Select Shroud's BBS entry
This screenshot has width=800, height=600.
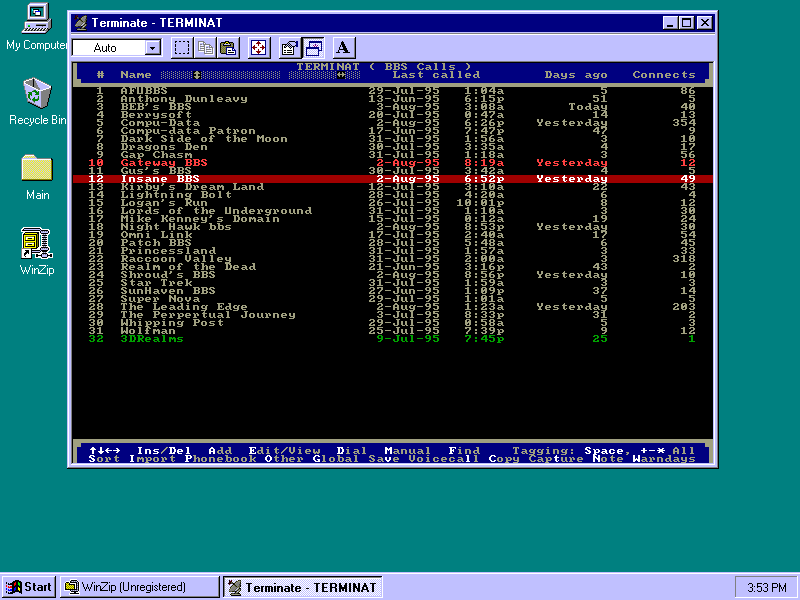(x=393, y=274)
